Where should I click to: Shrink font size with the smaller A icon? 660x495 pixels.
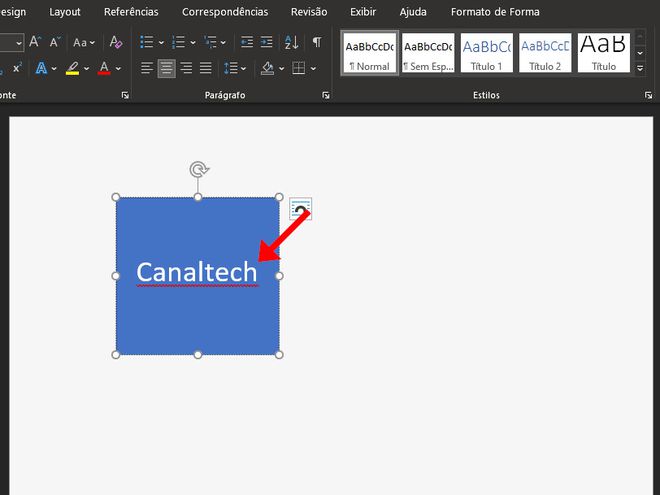(x=54, y=42)
